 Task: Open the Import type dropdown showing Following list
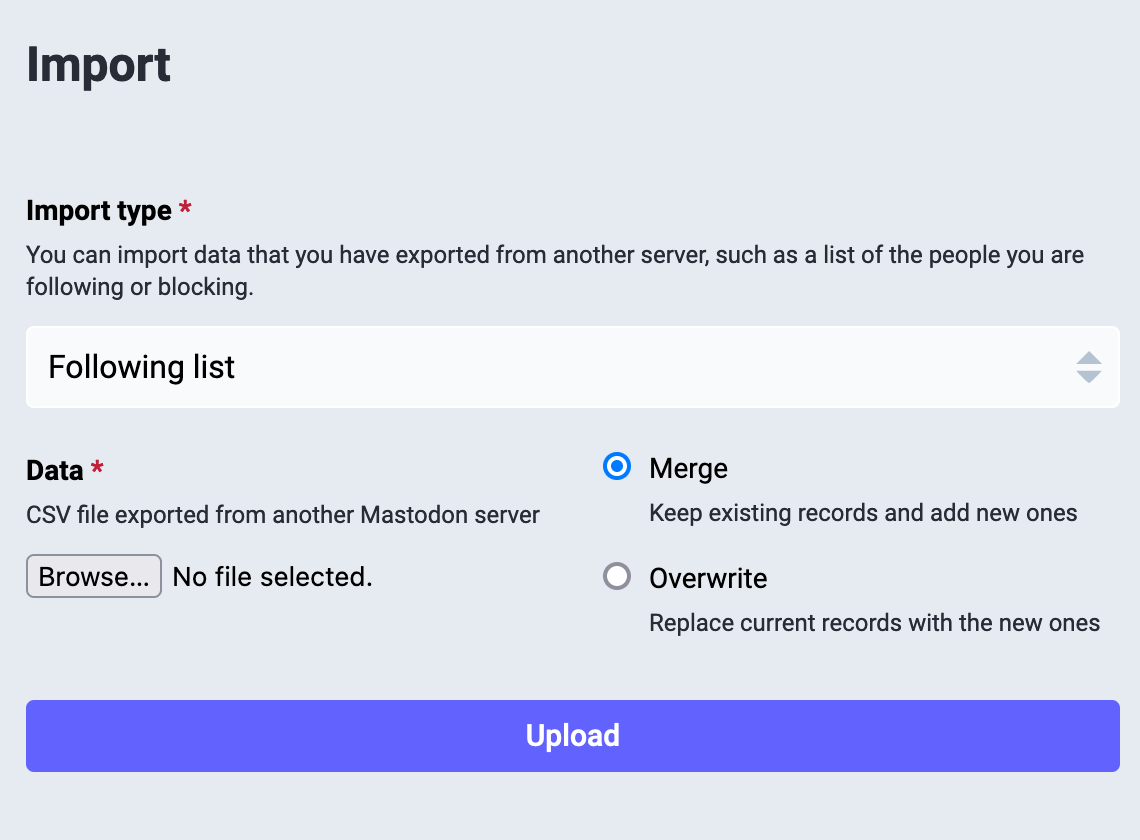tap(573, 367)
